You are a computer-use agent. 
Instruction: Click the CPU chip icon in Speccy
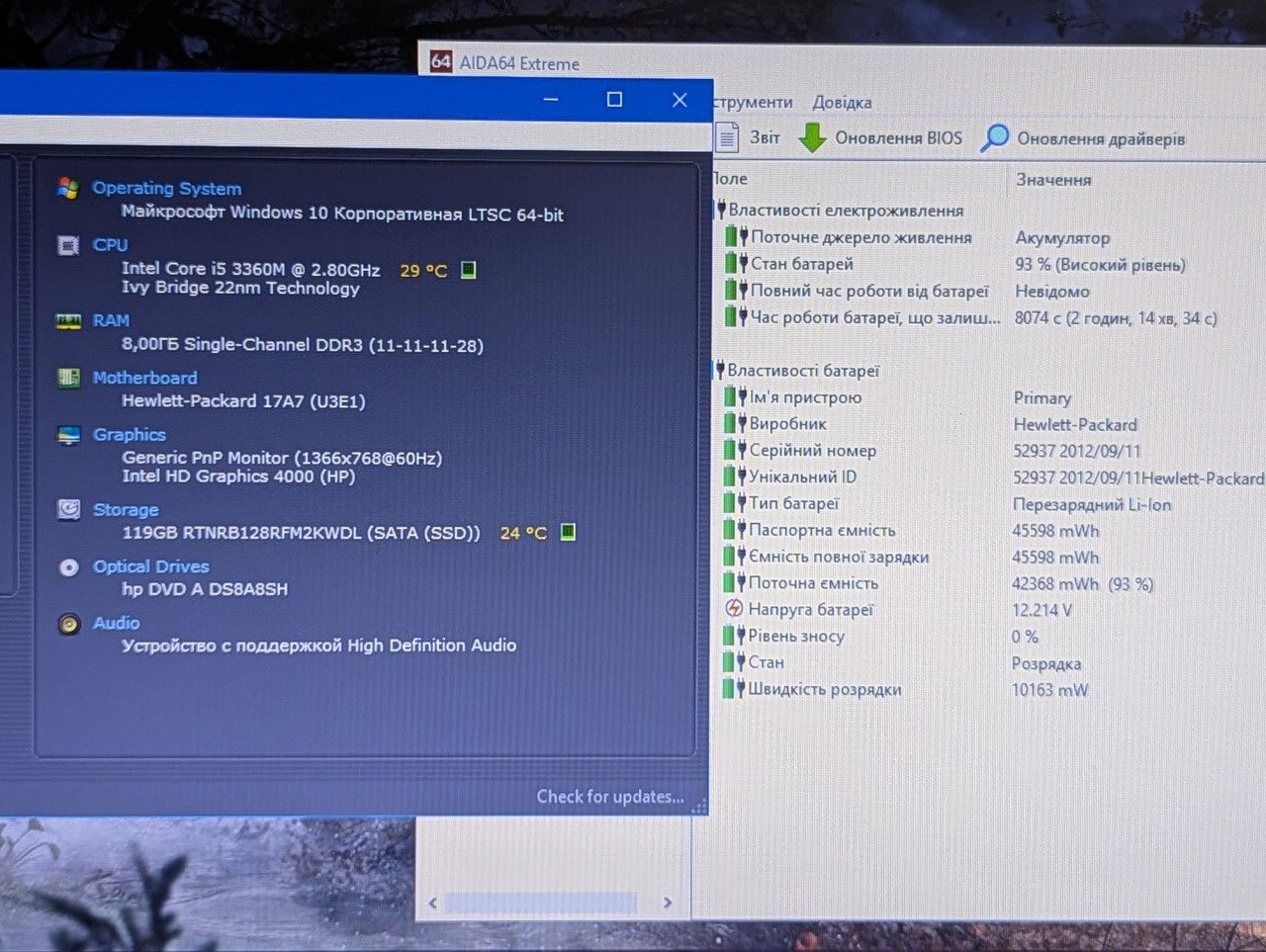pyautogui.click(x=68, y=245)
